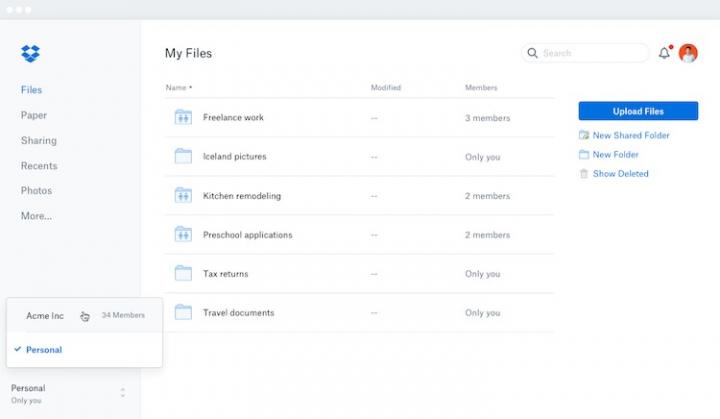Click the Preschool applications folder icon
The image size is (720, 419).
183,234
